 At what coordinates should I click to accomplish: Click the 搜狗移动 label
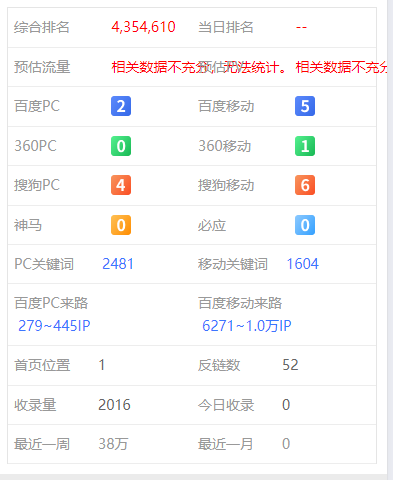[x=226, y=185]
